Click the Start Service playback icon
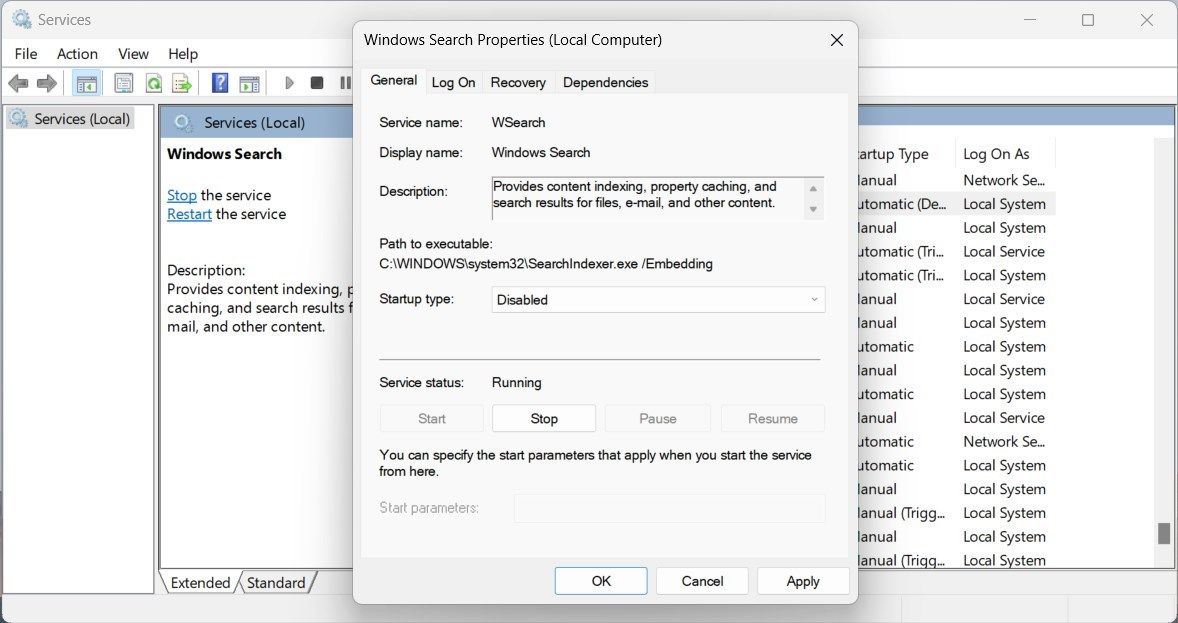This screenshot has height=623, width=1178. coord(289,82)
